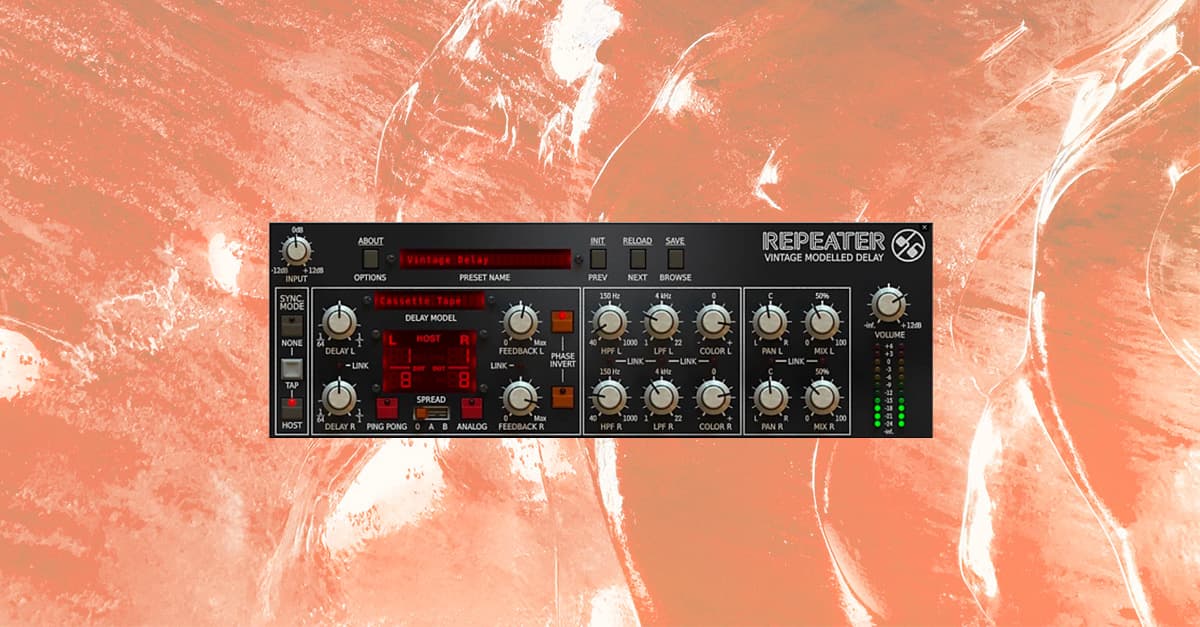Click the Tap tempo button
Viewport: 1200px width, 627px height.
tap(292, 369)
